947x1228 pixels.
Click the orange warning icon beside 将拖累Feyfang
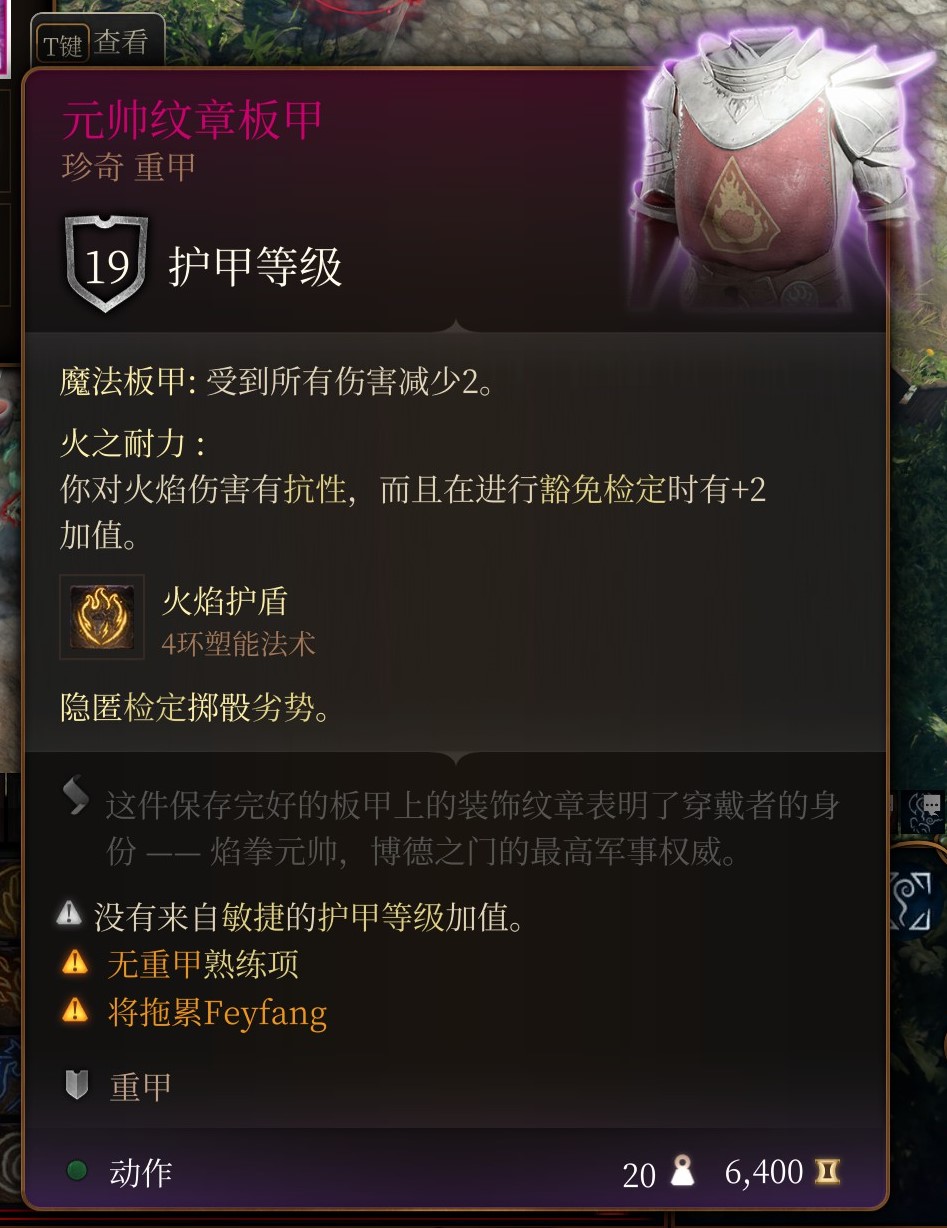(x=75, y=1011)
